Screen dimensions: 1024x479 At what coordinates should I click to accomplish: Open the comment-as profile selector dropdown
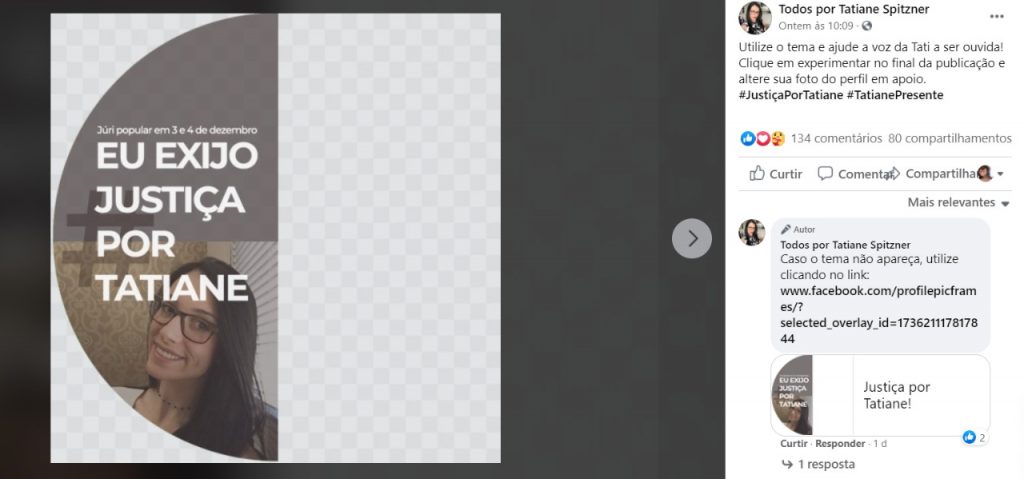(991, 173)
